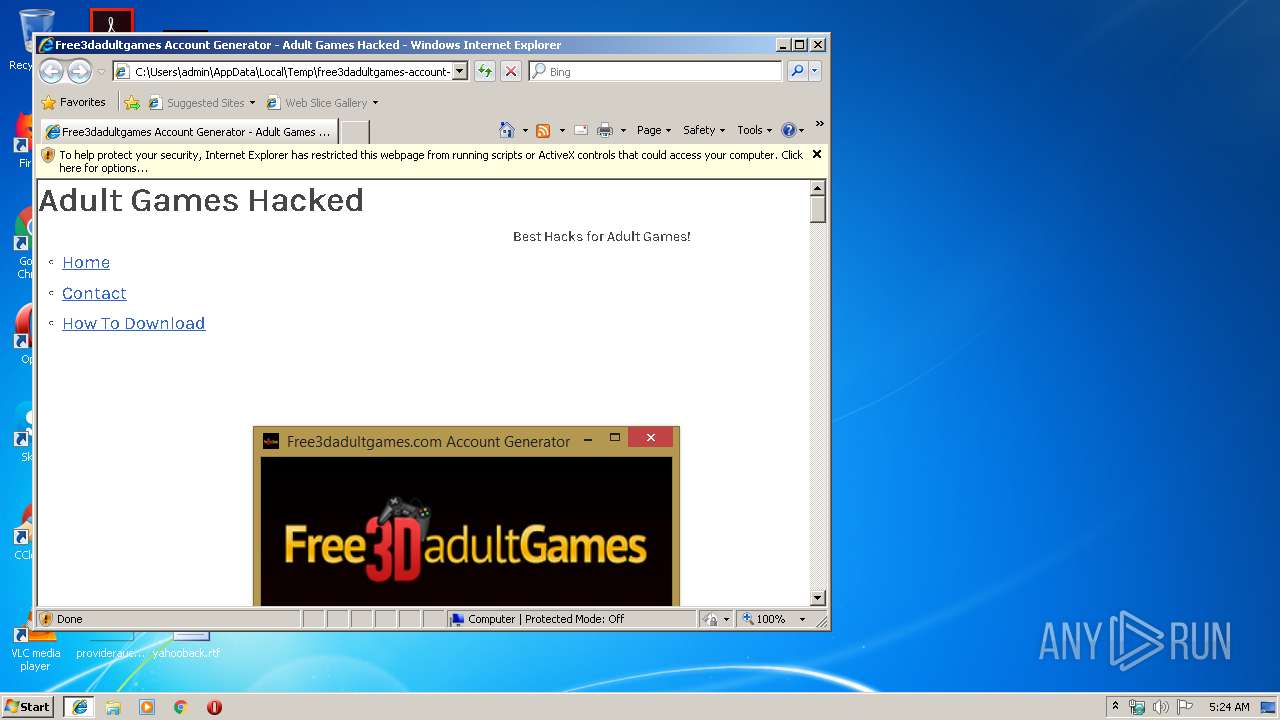The height and width of the screenshot is (720, 1280).
Task: Launch Chrome from the taskbar
Action: (181, 706)
